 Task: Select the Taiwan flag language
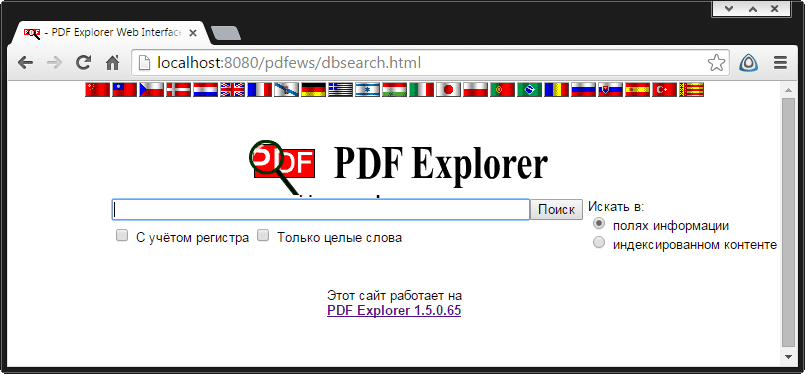[124, 89]
